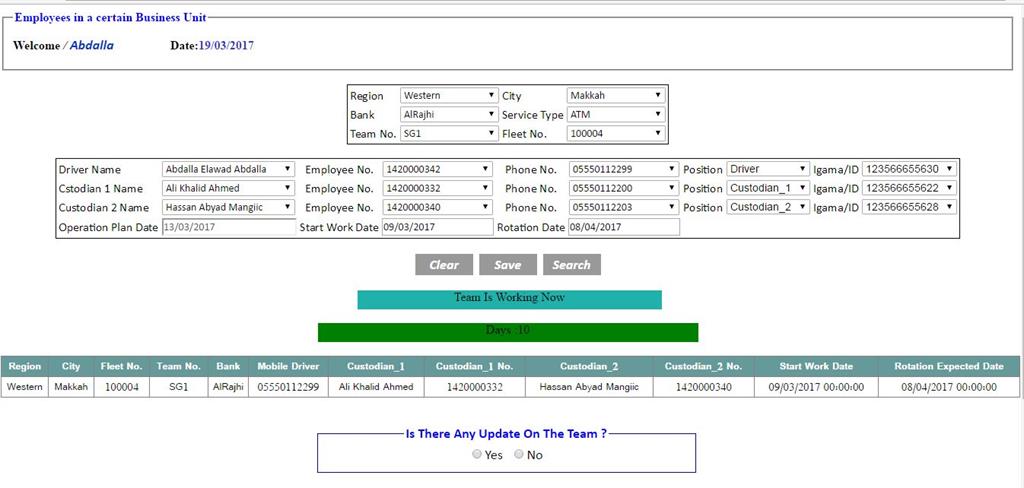This screenshot has width=1024, height=488.
Task: Open Phone No. dropdown 05550112299
Action: click(x=624, y=169)
